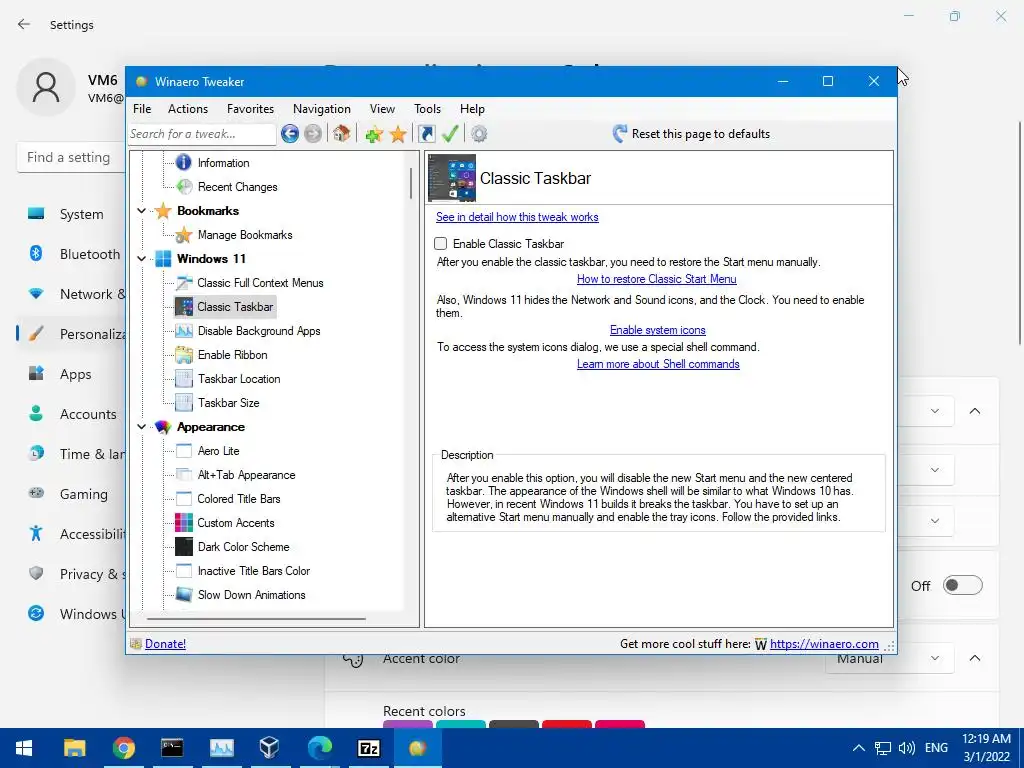Open Taskbar Location tweak

click(239, 379)
